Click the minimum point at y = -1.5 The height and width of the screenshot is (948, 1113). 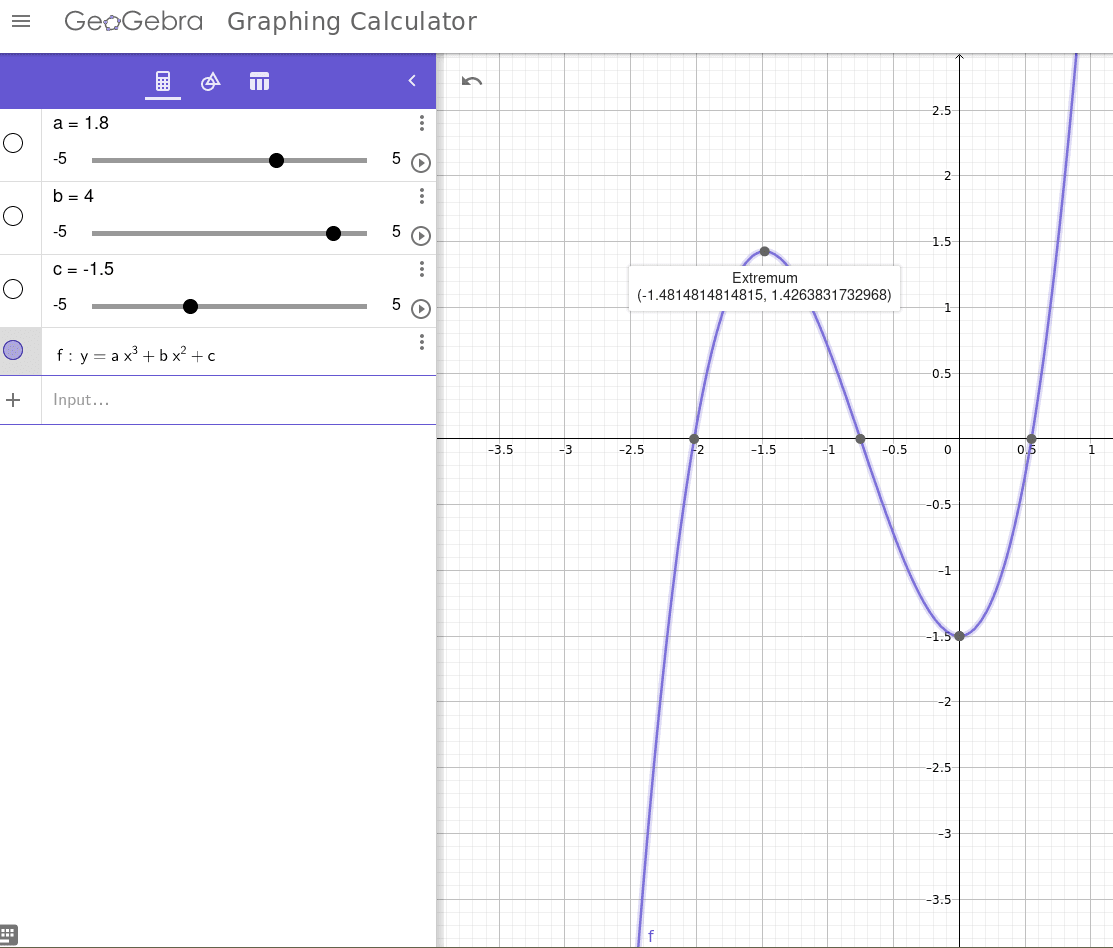(x=959, y=636)
